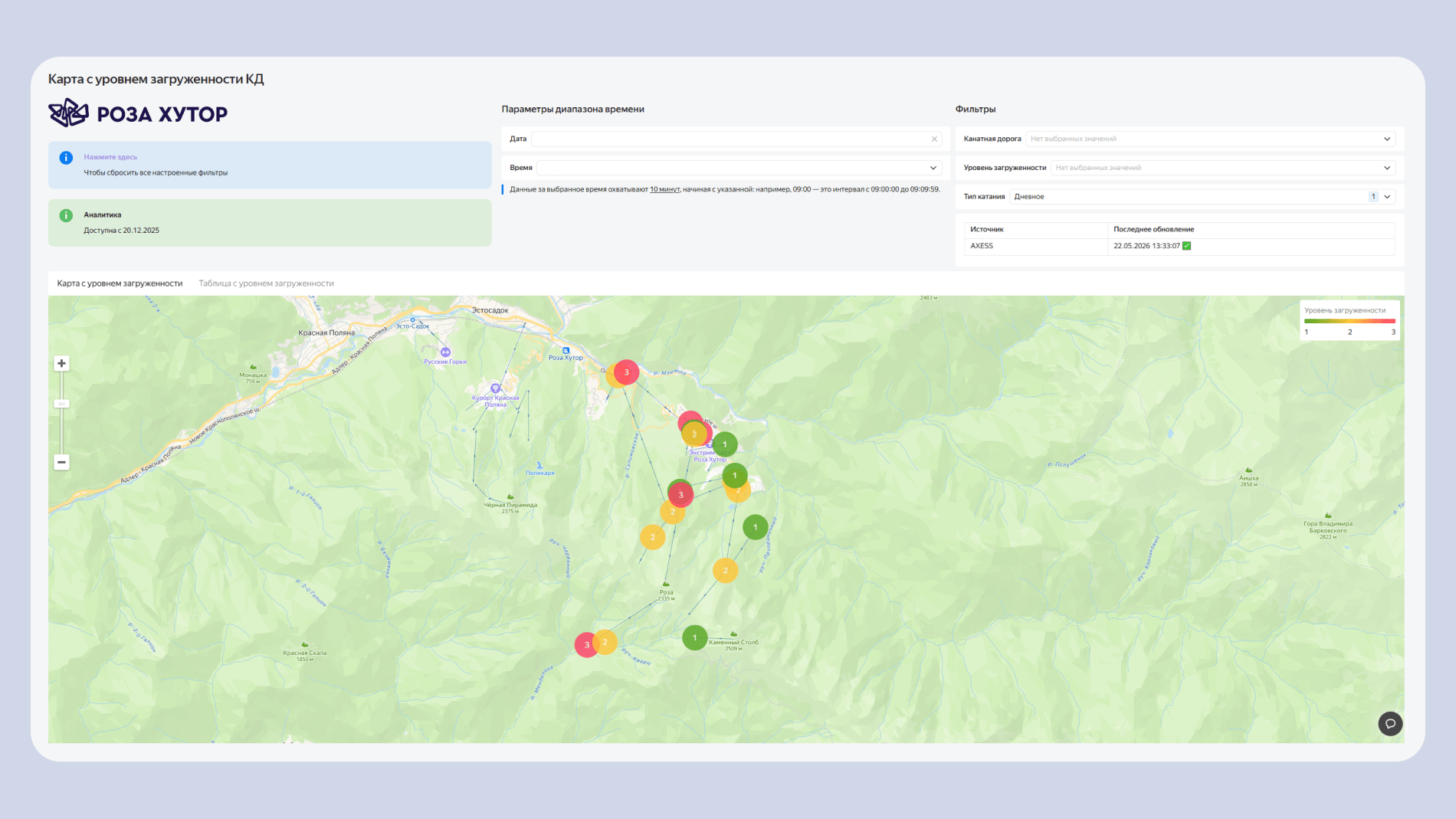Screen dimensions: 1456x819
Task: Select the red marker 3 near Роза Хутор
Action: (627, 372)
